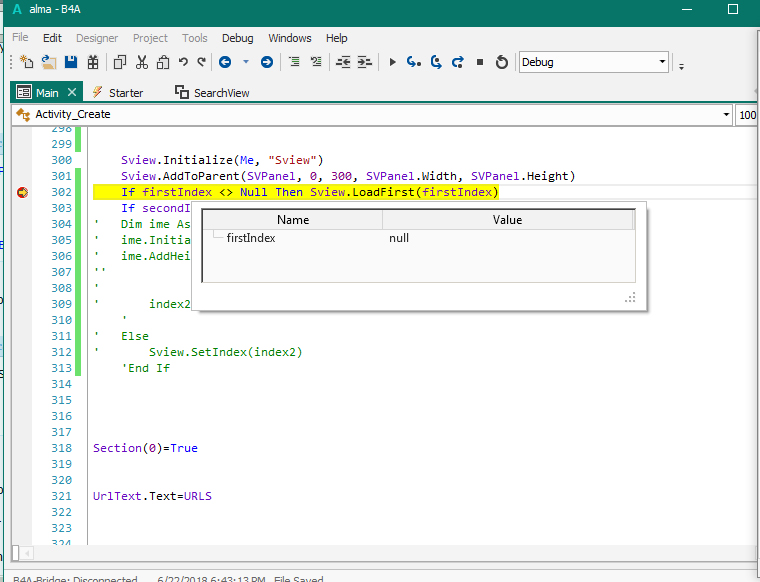Viewport: 760px width, 582px height.
Task: Click the Save file icon in toolbar
Action: click(x=71, y=62)
